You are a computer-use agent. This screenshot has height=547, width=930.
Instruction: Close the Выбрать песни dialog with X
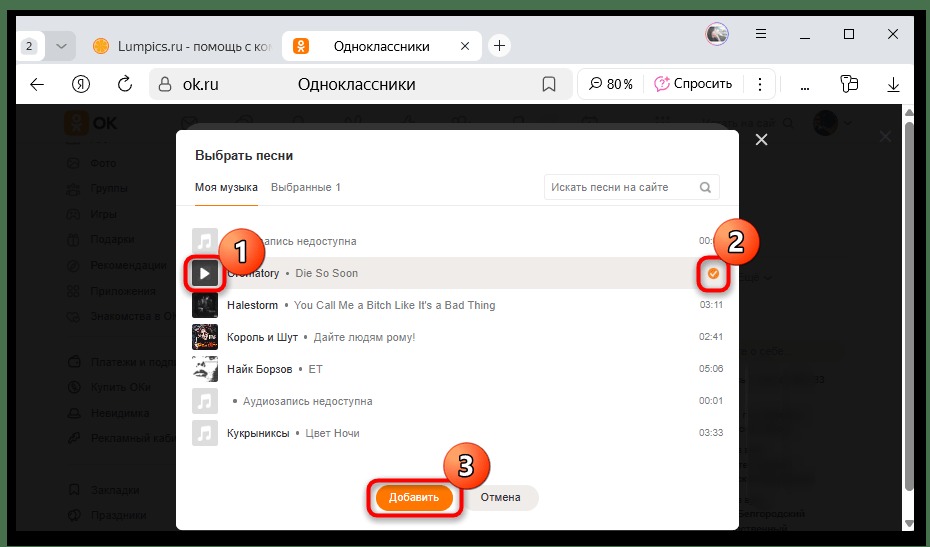(x=762, y=139)
